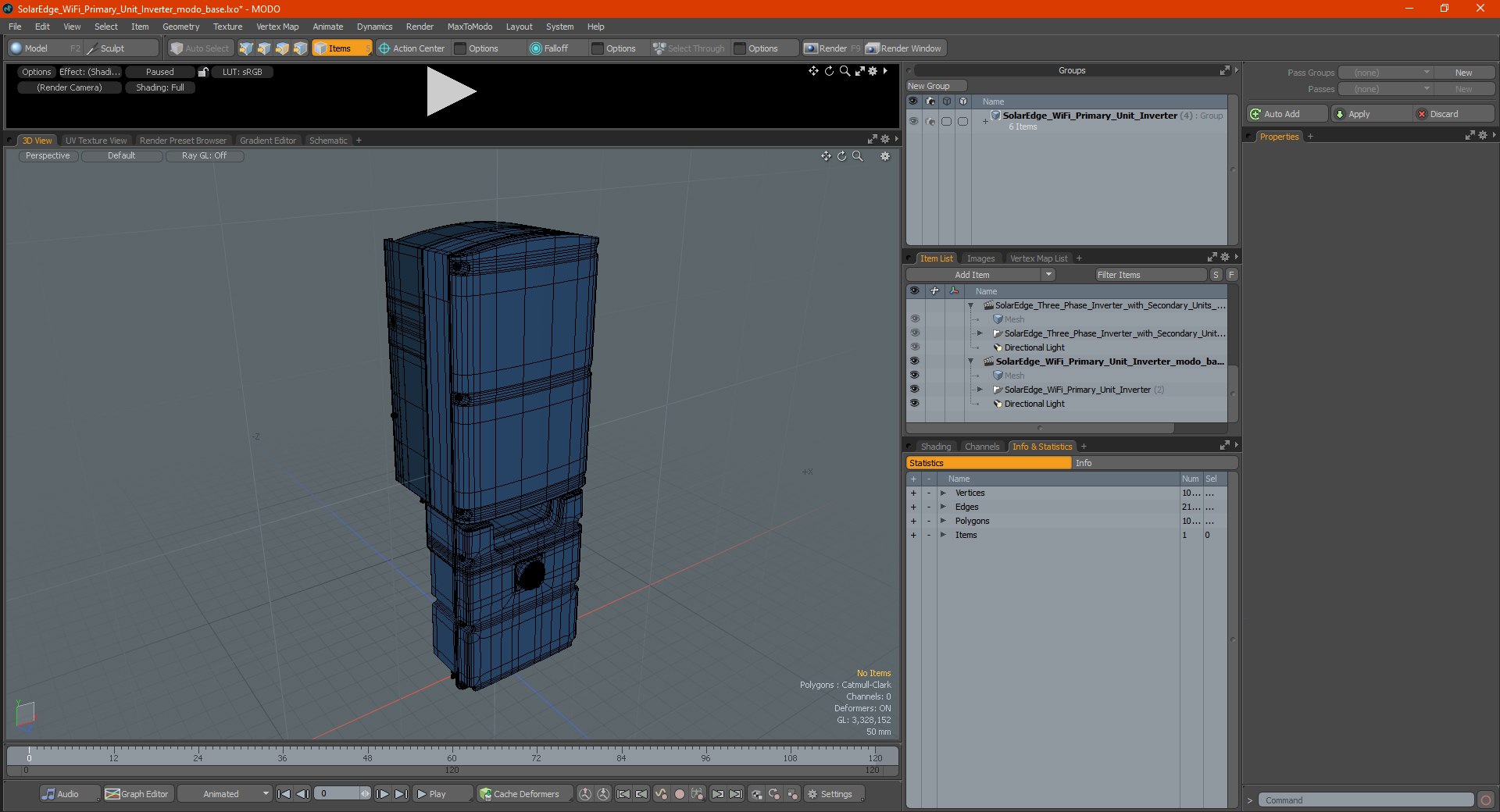Switch to Schematic tab
1500x812 pixels.
pos(328,141)
